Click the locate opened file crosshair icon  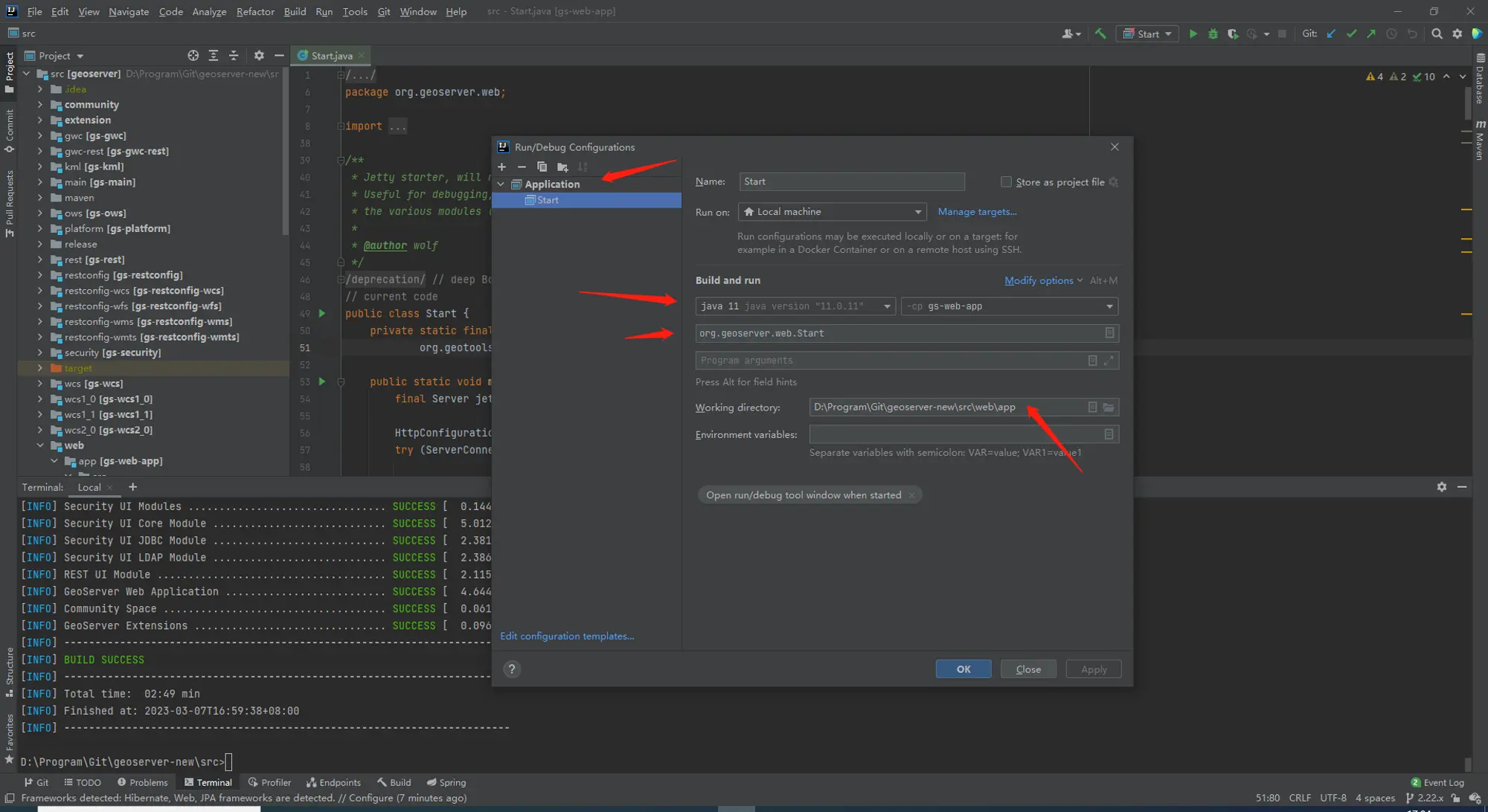click(x=193, y=56)
